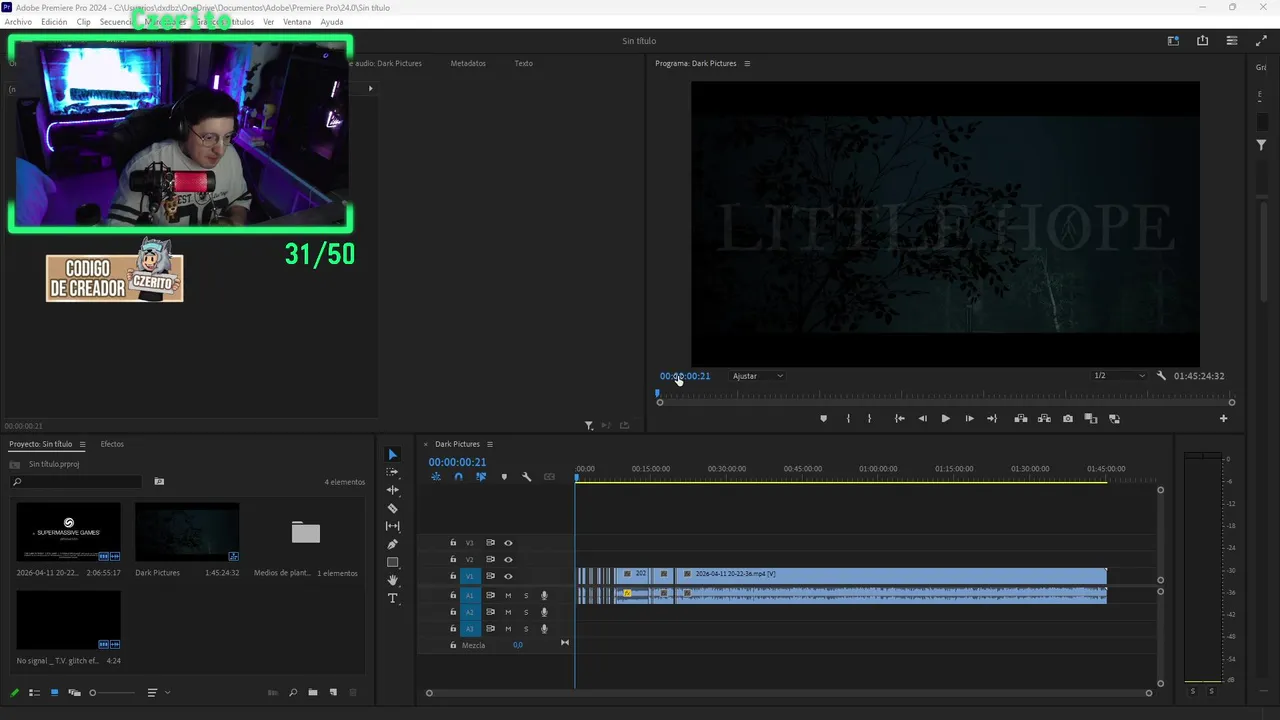The image size is (1280, 720).
Task: Open the 1/2 playback resolution dropdown
Action: click(x=1119, y=376)
